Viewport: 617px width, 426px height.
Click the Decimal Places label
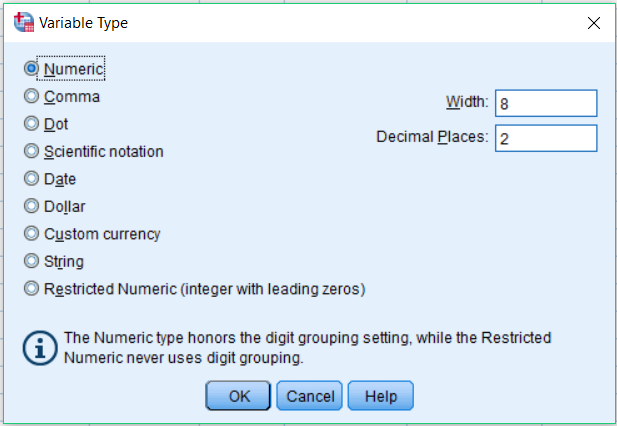(x=432, y=137)
